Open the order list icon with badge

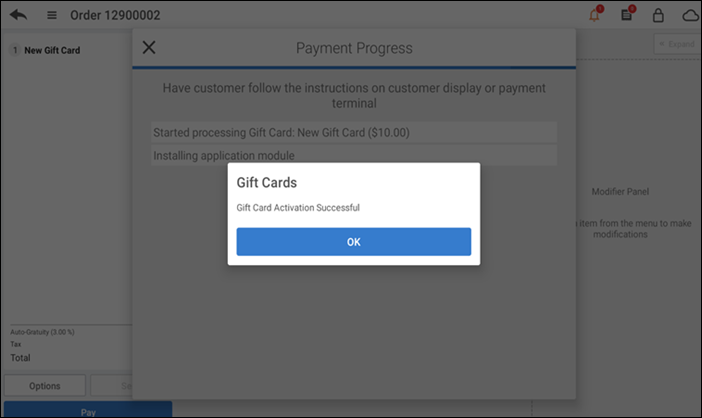pos(627,15)
